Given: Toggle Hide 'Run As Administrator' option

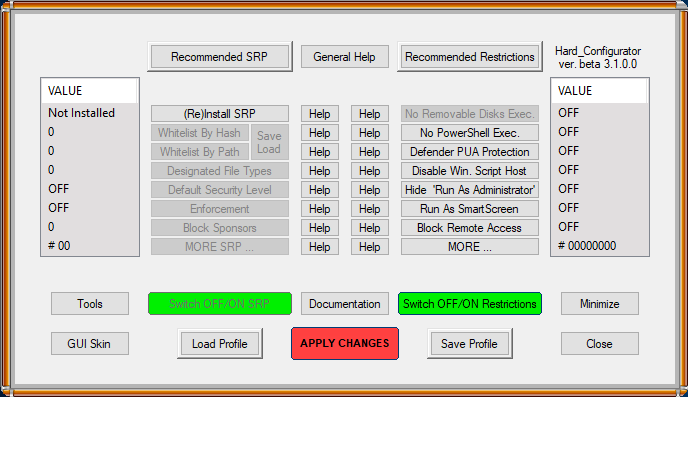Looking at the screenshot, I should click(469, 190).
